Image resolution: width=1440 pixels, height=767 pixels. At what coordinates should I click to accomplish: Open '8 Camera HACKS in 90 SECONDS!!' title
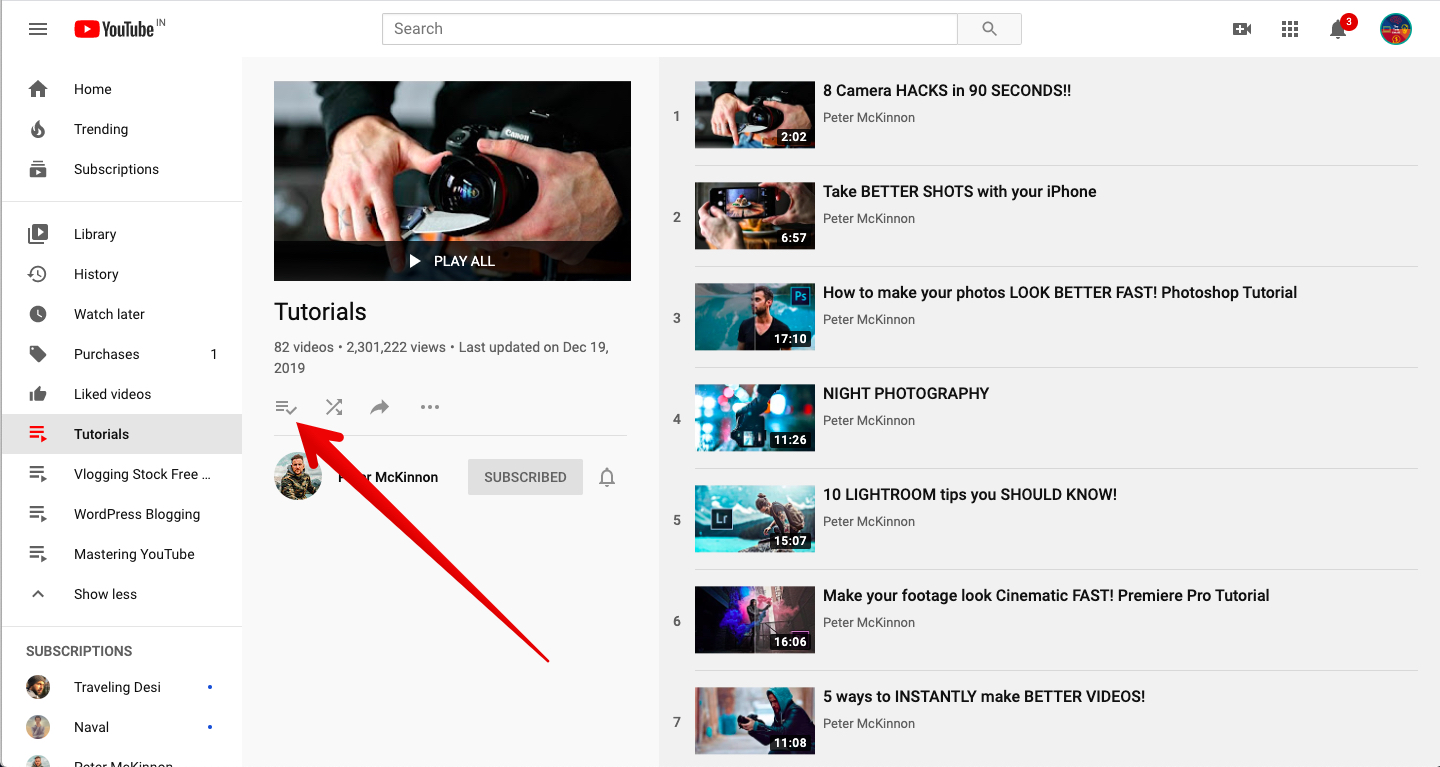pyautogui.click(x=947, y=90)
